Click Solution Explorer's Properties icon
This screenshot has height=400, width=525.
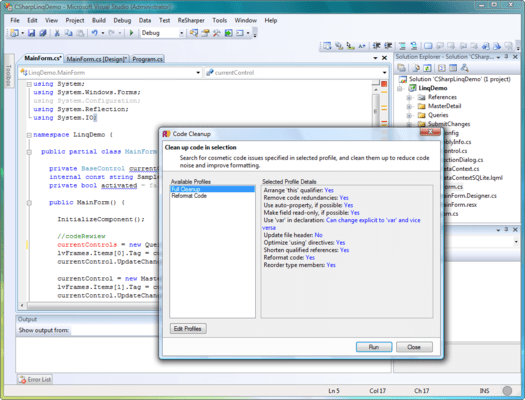(401, 68)
